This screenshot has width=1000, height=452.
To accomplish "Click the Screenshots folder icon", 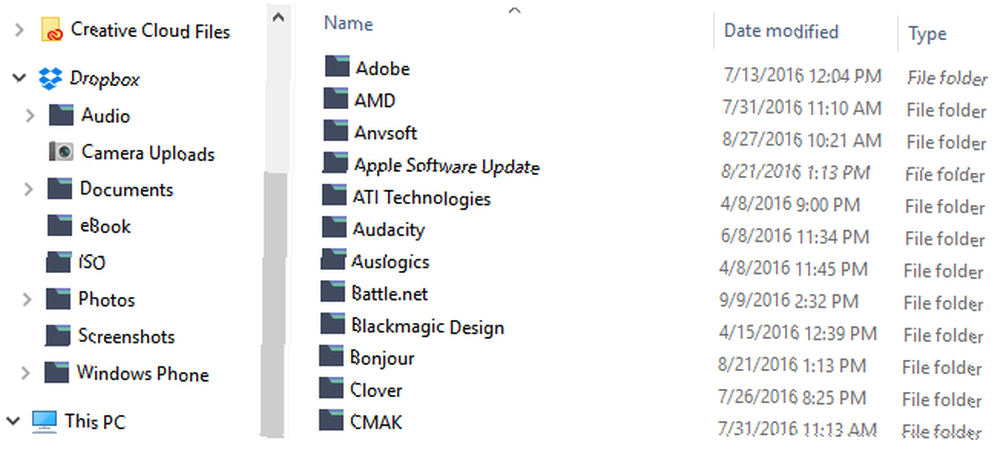I will point(58,335).
